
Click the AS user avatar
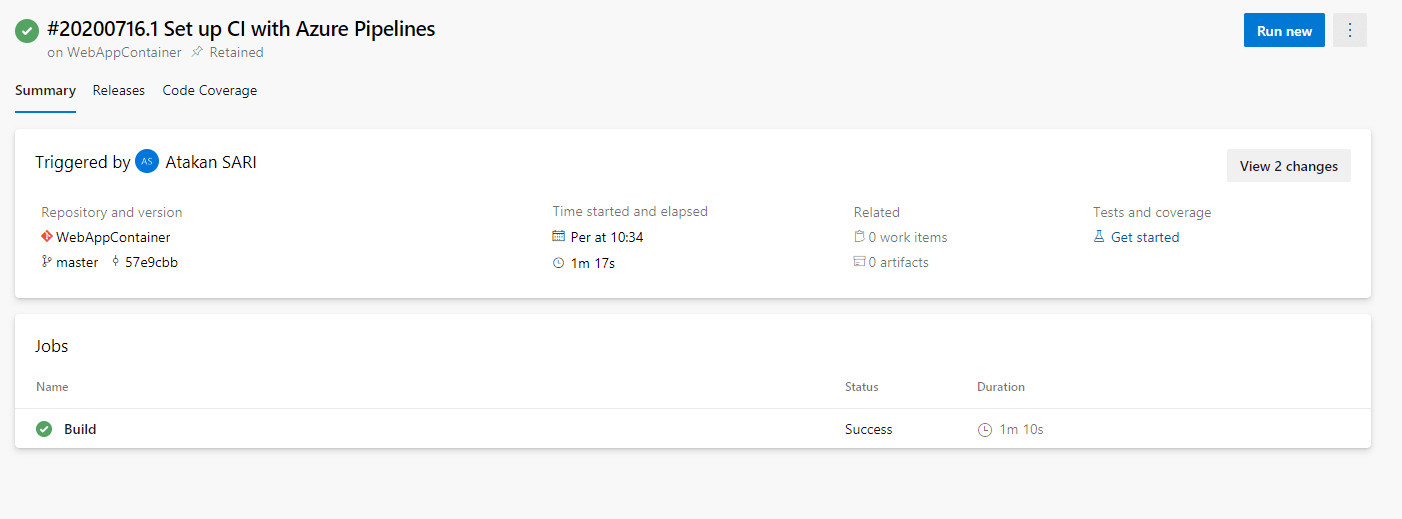coord(147,161)
